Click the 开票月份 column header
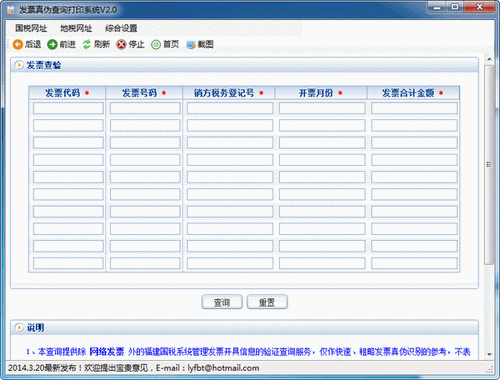 tap(321, 93)
